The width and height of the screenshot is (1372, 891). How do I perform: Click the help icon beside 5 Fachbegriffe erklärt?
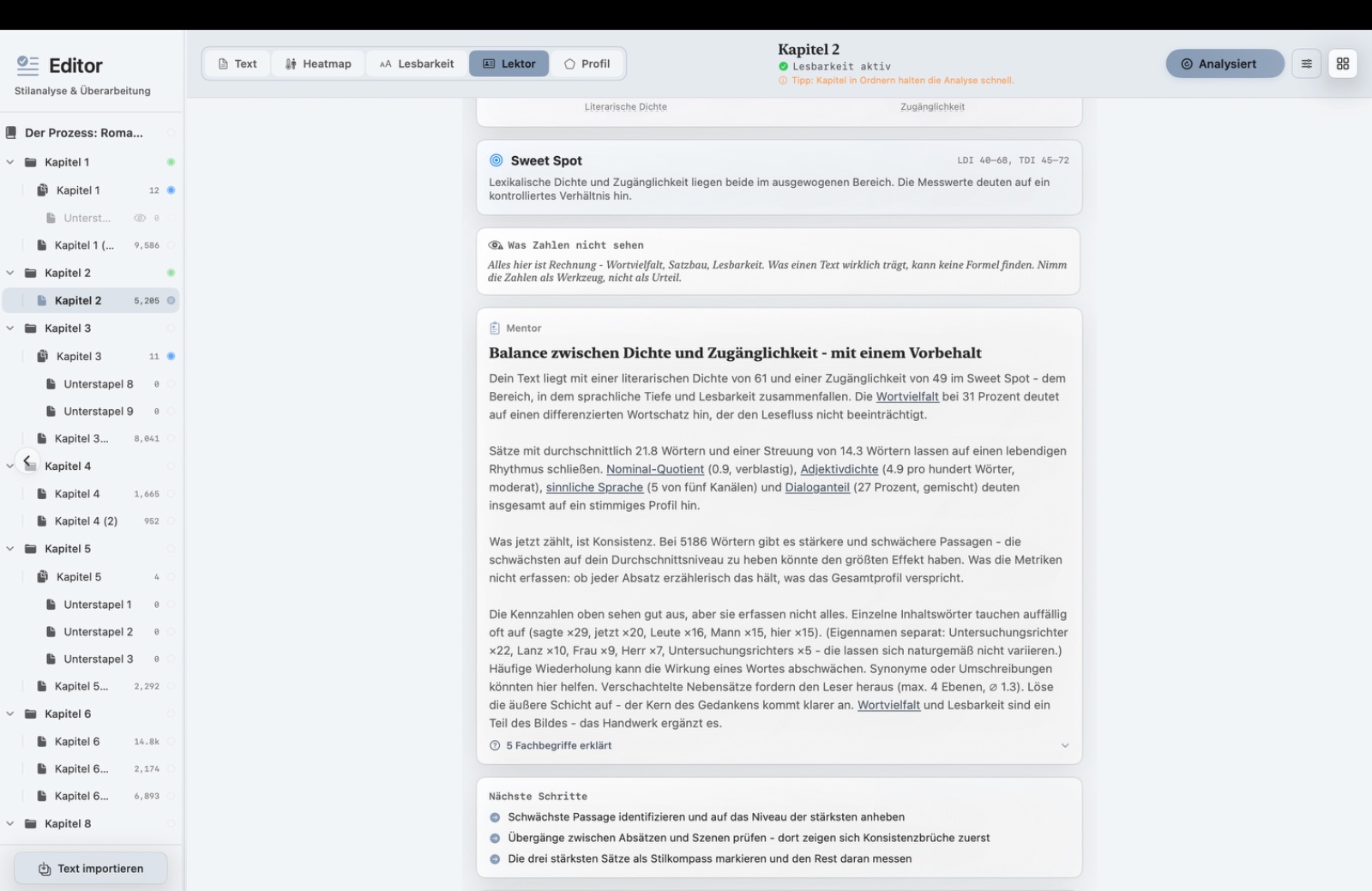point(495,746)
